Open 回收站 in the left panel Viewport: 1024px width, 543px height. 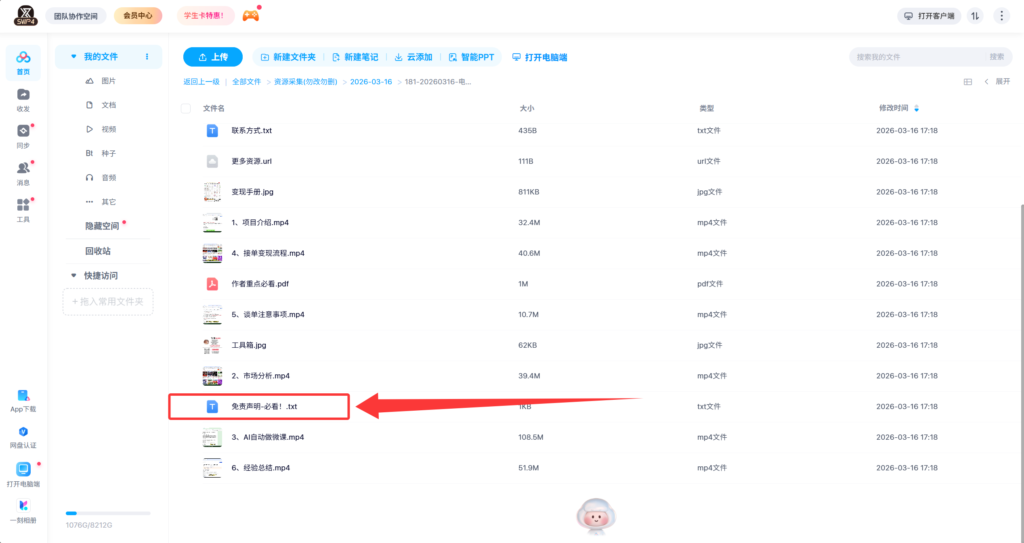(x=98, y=251)
